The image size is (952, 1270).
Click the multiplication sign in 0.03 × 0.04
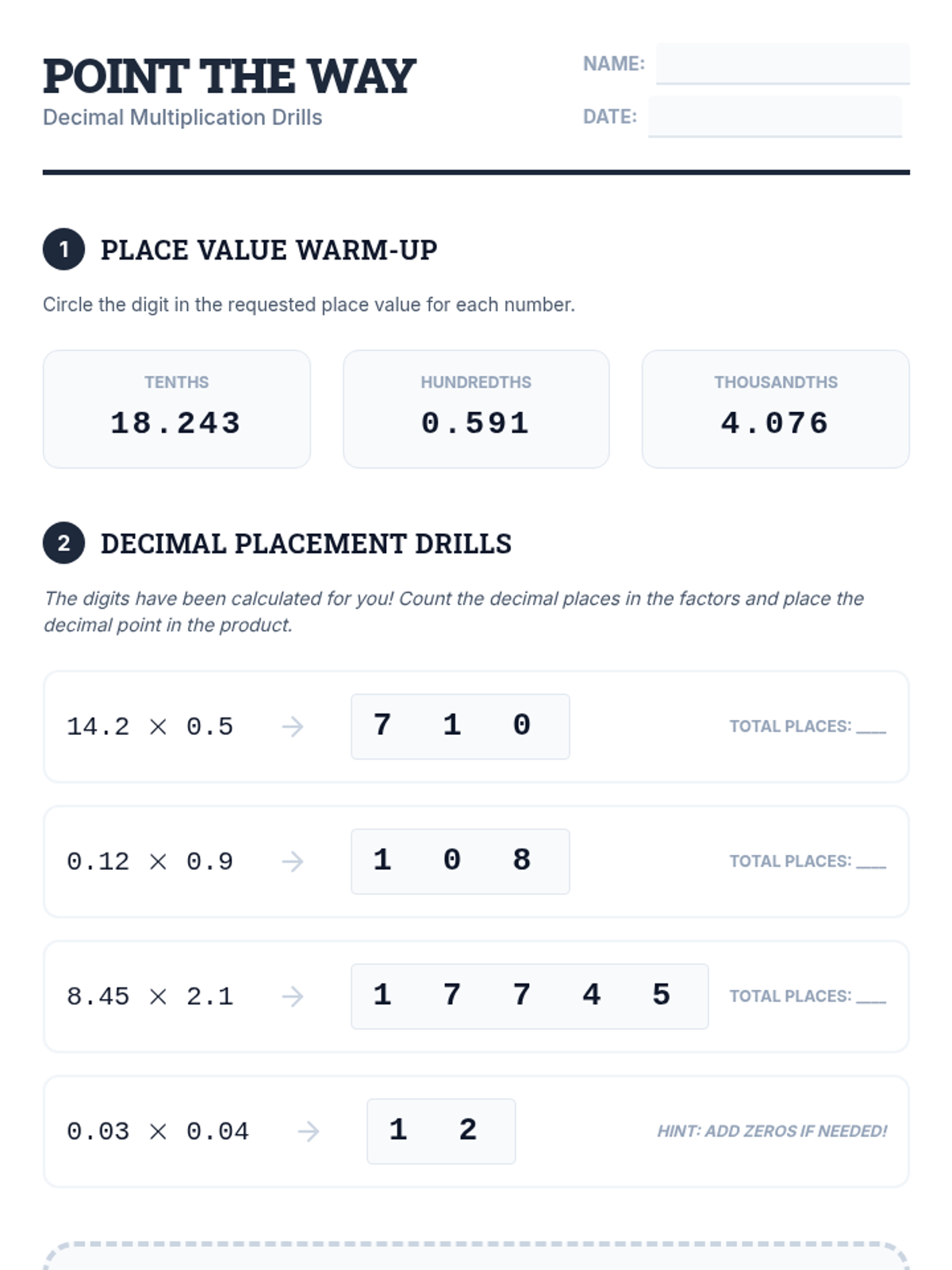coord(158,1132)
